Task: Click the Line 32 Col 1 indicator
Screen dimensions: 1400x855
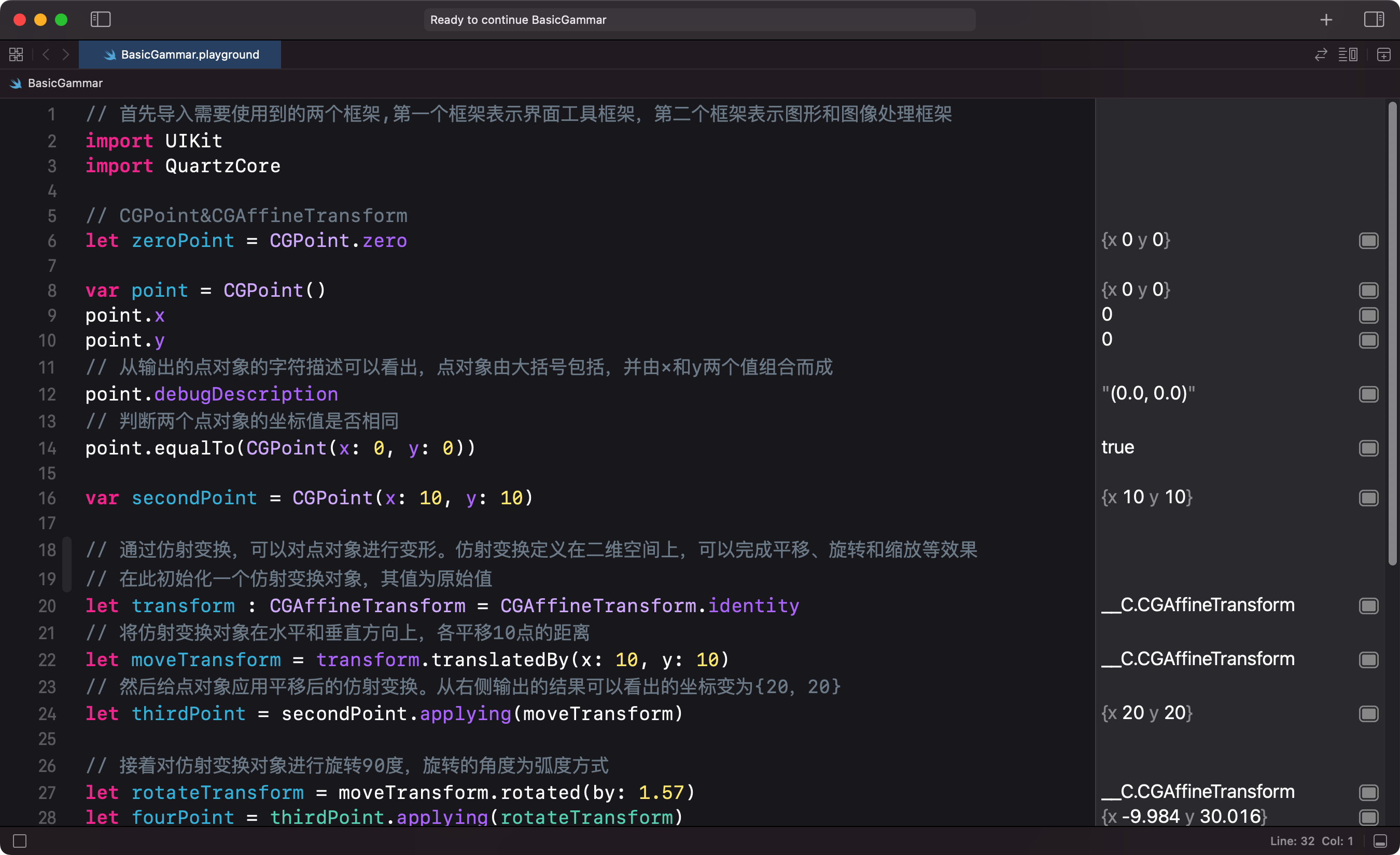Action: [x=1311, y=841]
